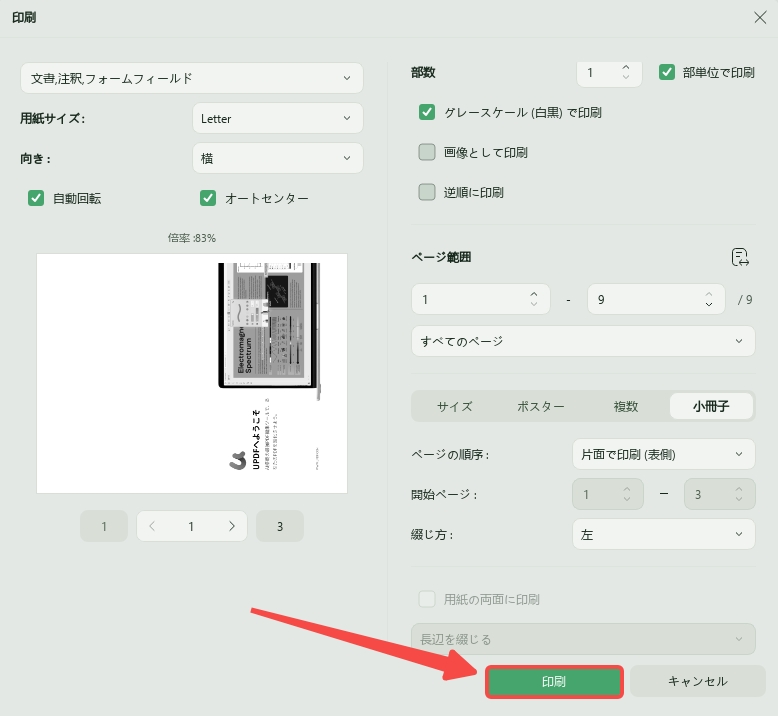Click 開始ページ start field showing 1
Image resolution: width=778 pixels, height=716 pixels.
coord(608,494)
